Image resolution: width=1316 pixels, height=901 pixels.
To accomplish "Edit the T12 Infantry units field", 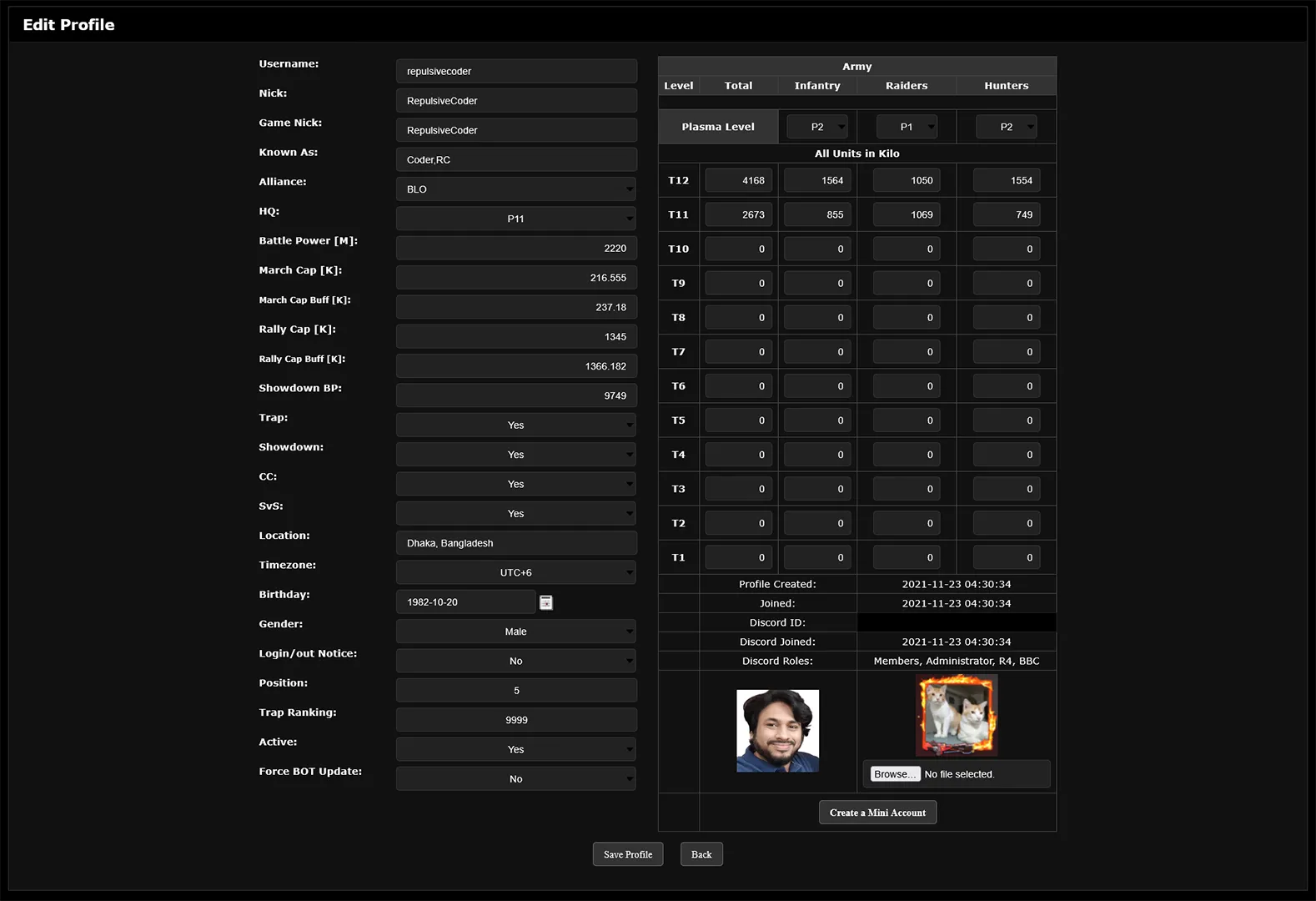I will [817, 180].
